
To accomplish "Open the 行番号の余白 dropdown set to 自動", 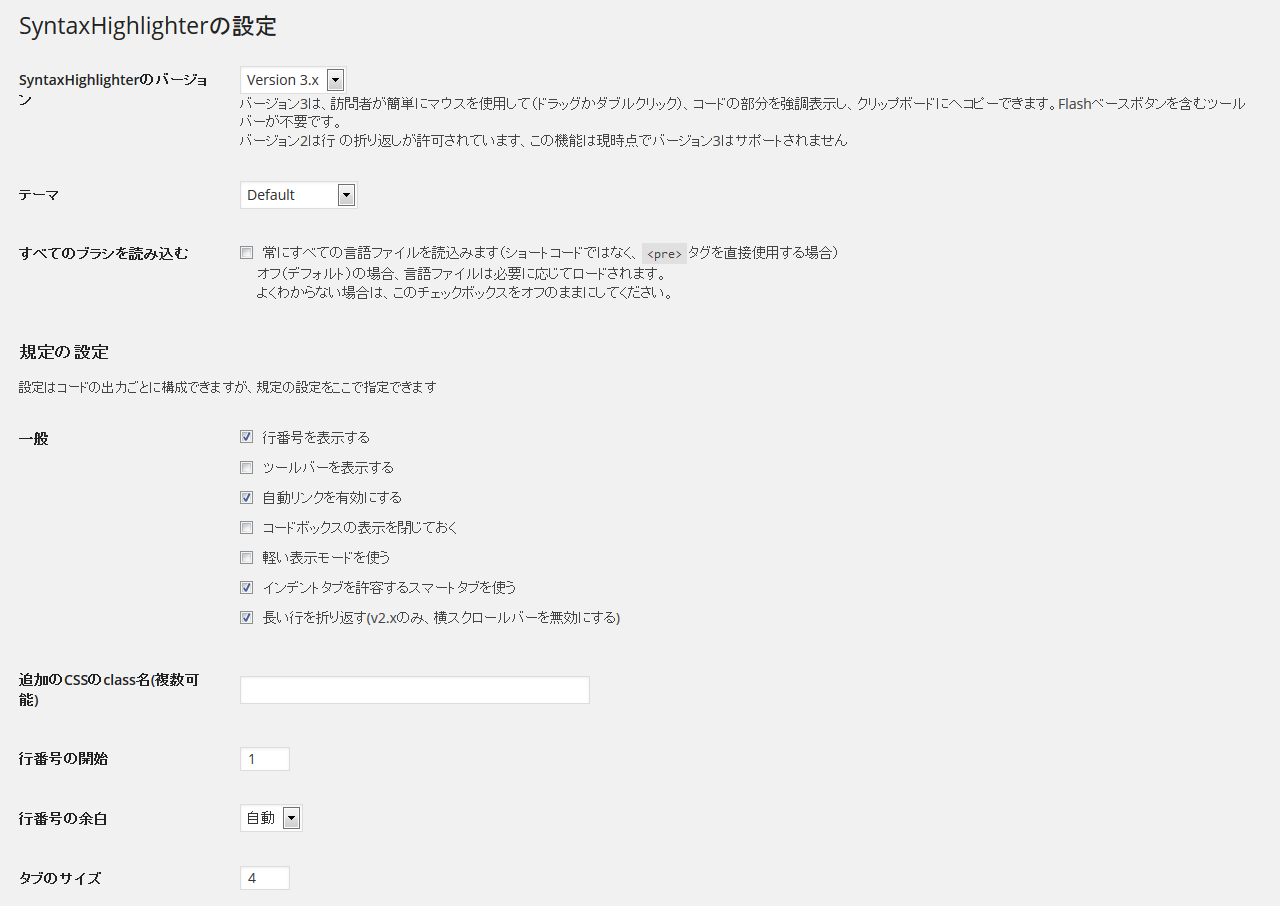I will [271, 818].
